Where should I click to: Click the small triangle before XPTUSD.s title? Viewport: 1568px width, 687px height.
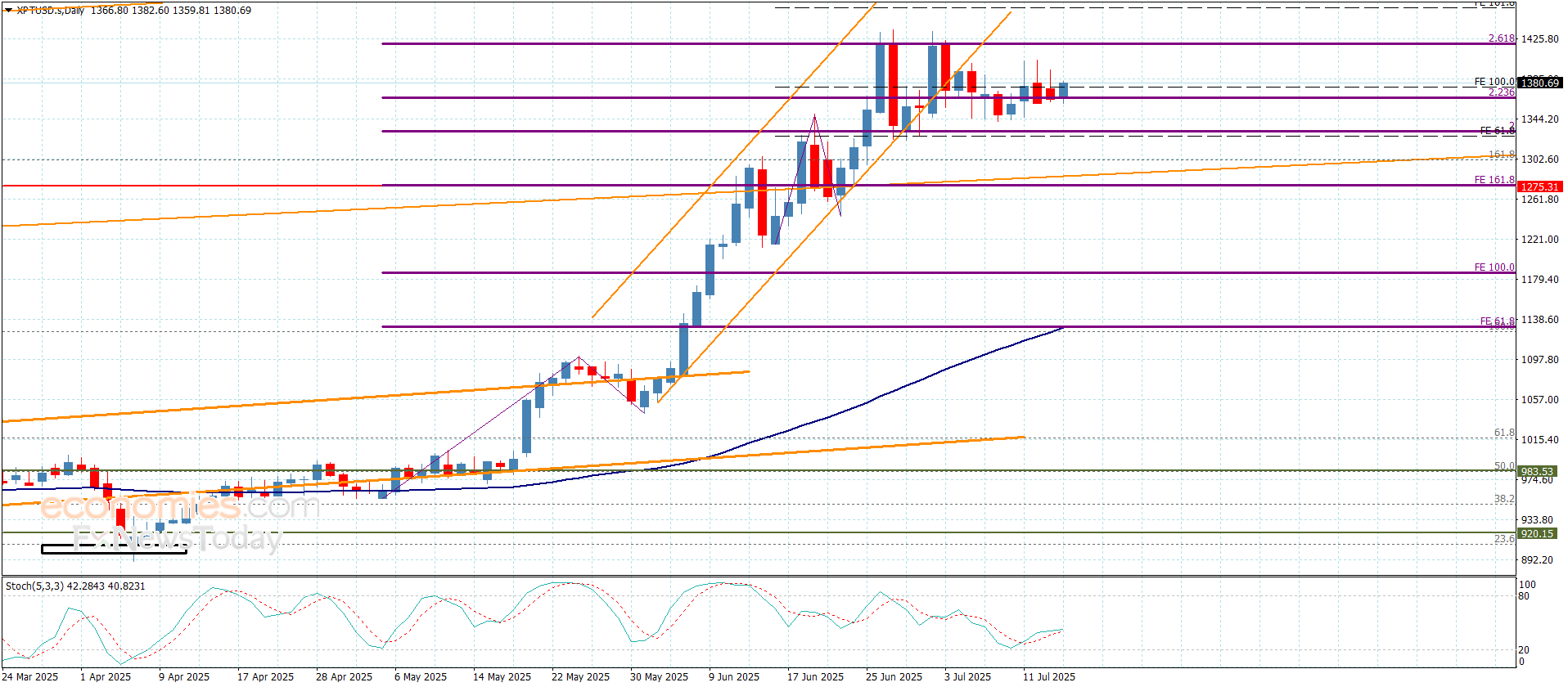pyautogui.click(x=9, y=11)
